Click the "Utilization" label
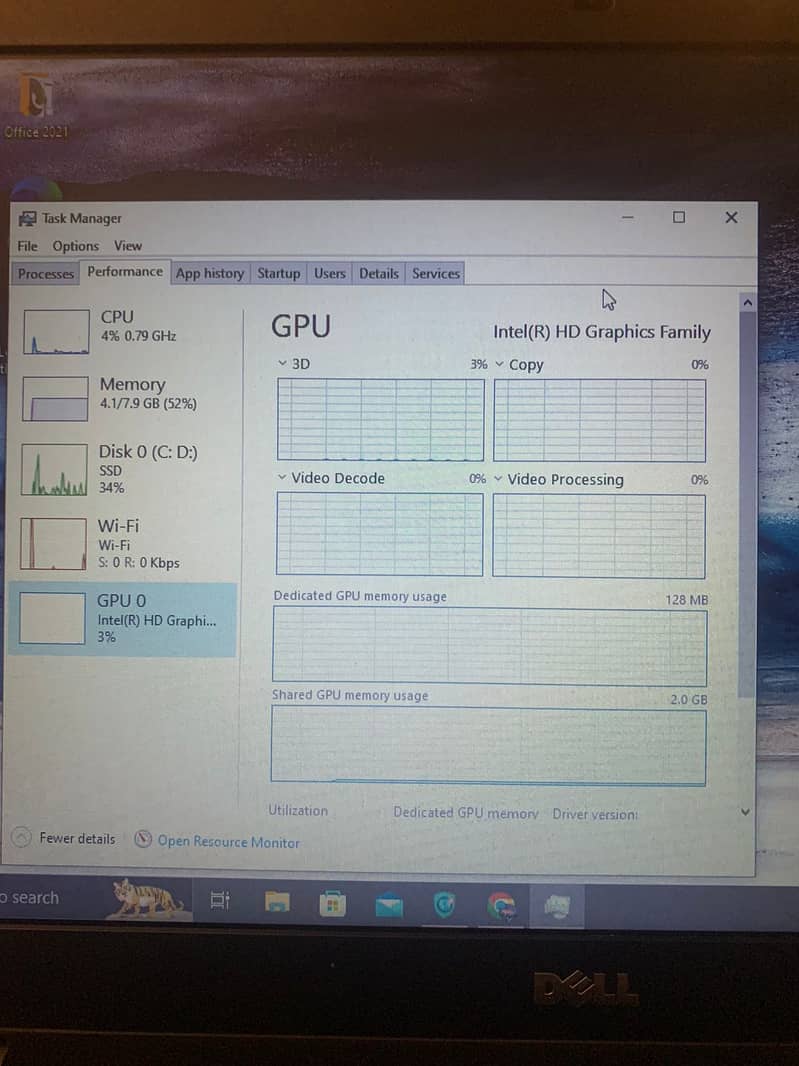Image resolution: width=799 pixels, height=1066 pixels. click(298, 810)
